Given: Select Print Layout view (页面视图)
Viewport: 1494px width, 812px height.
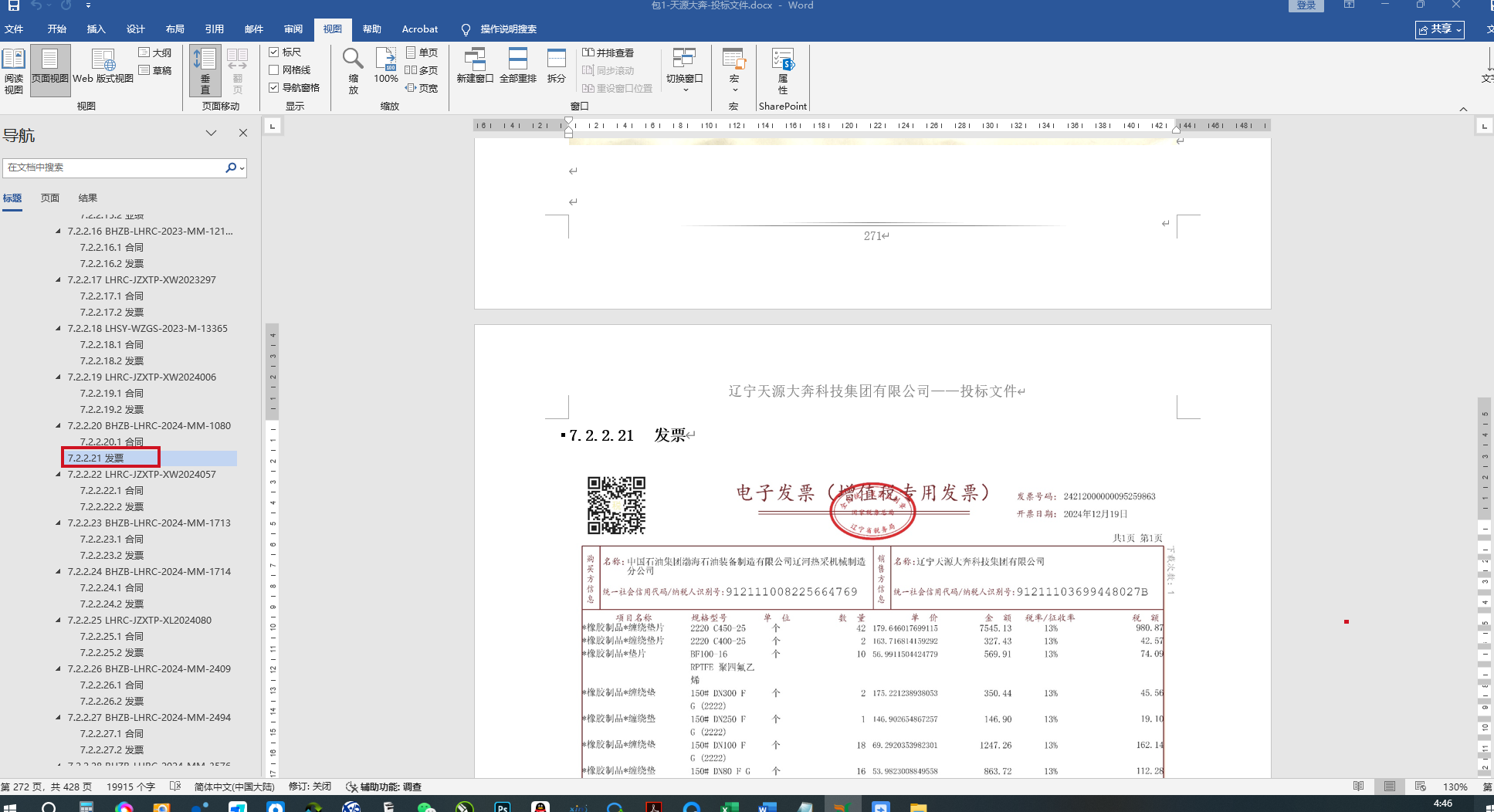Looking at the screenshot, I should (50, 71).
